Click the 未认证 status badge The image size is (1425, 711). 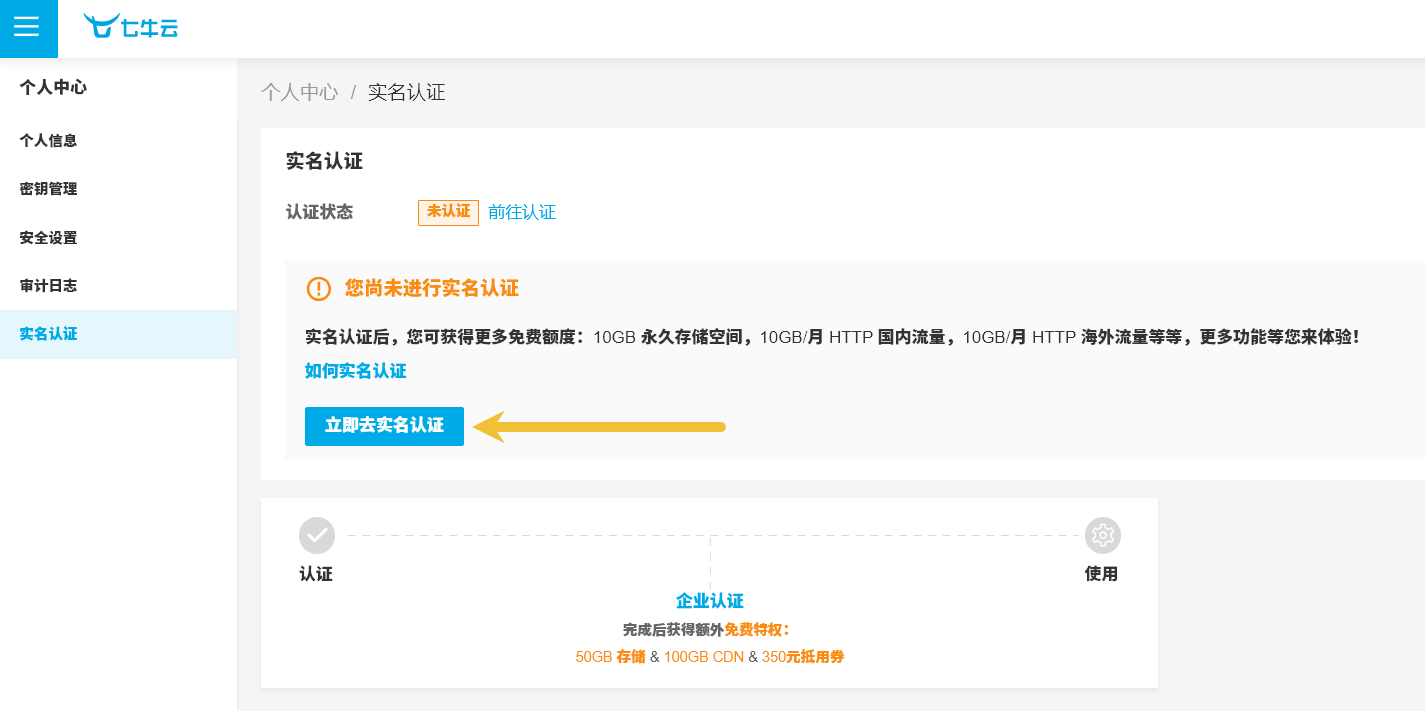pyautogui.click(x=448, y=212)
